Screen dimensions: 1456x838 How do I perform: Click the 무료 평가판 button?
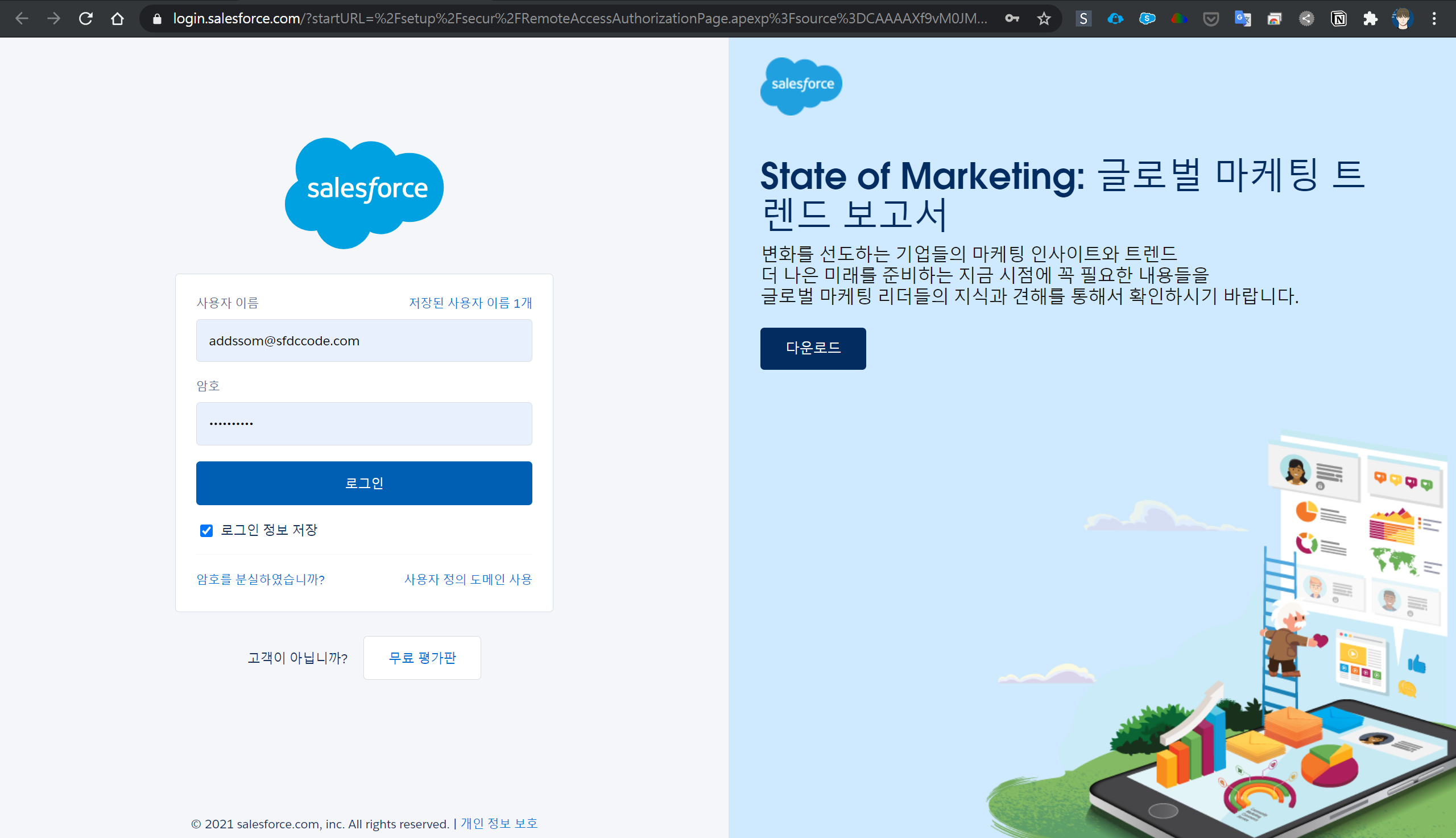tap(421, 657)
